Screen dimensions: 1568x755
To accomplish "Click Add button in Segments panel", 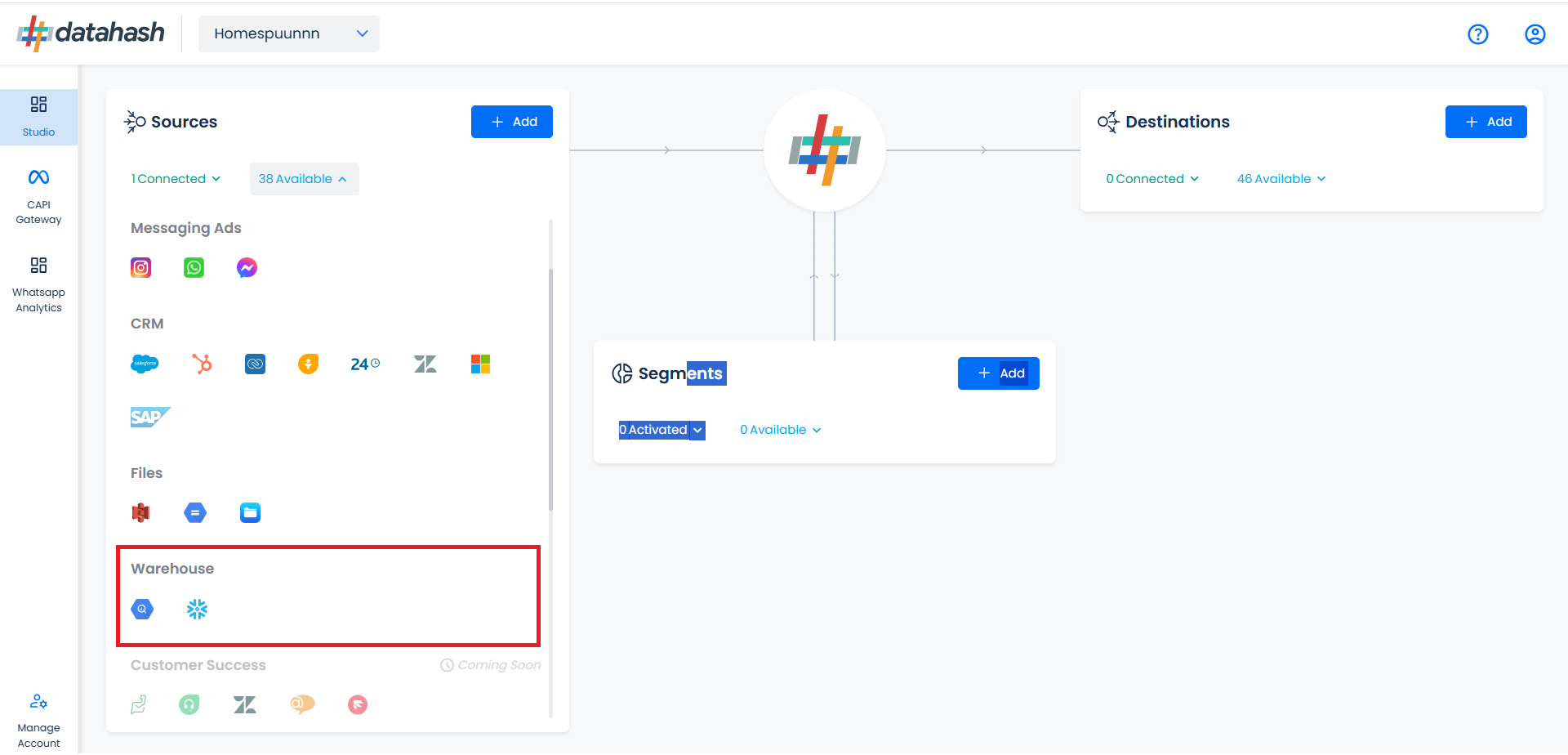I will (999, 373).
